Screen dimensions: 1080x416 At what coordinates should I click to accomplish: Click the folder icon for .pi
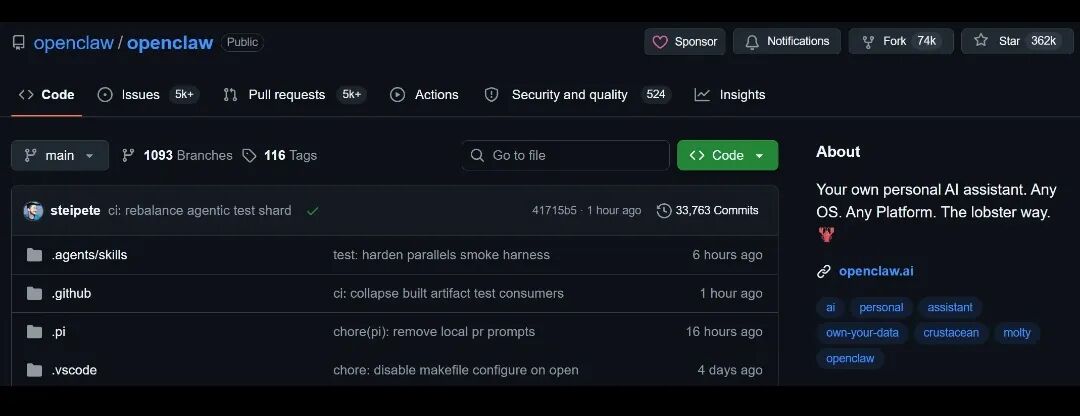[x=34, y=333]
